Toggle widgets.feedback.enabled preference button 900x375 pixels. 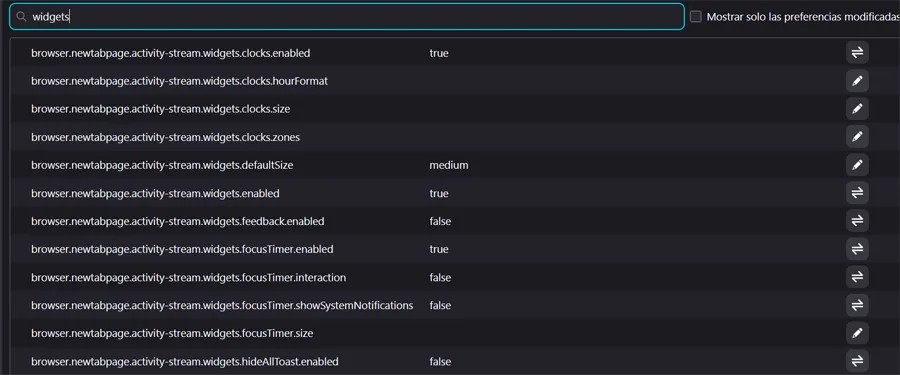(x=857, y=221)
